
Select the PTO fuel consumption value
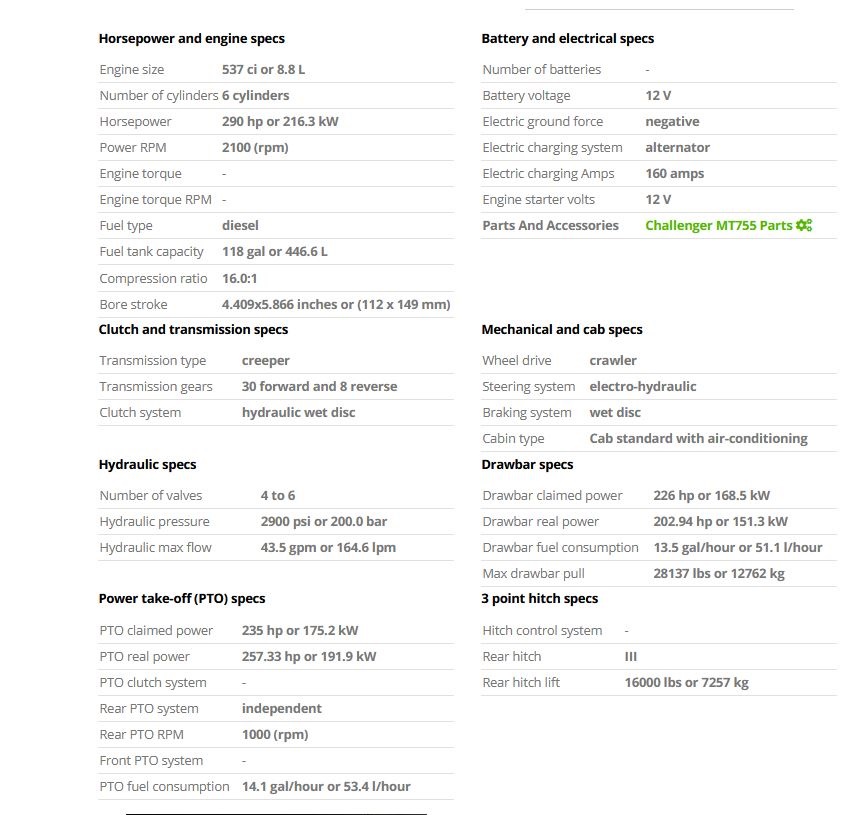pyautogui.click(x=326, y=787)
